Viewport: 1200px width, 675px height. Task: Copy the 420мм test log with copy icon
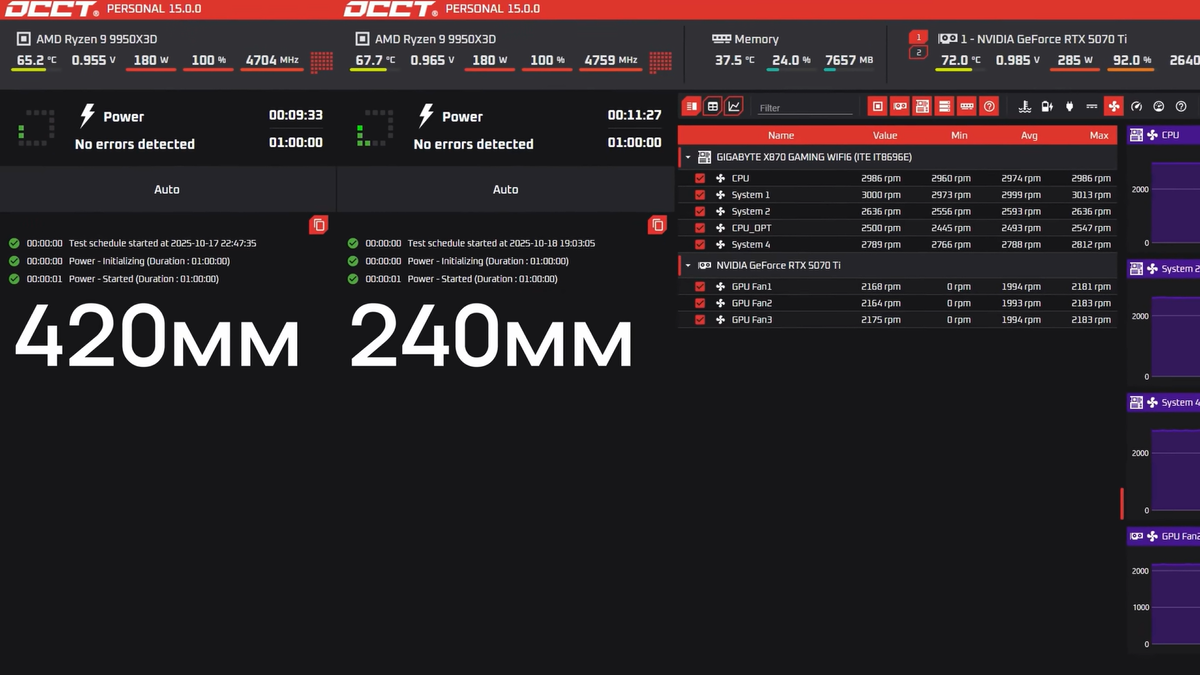(x=319, y=225)
